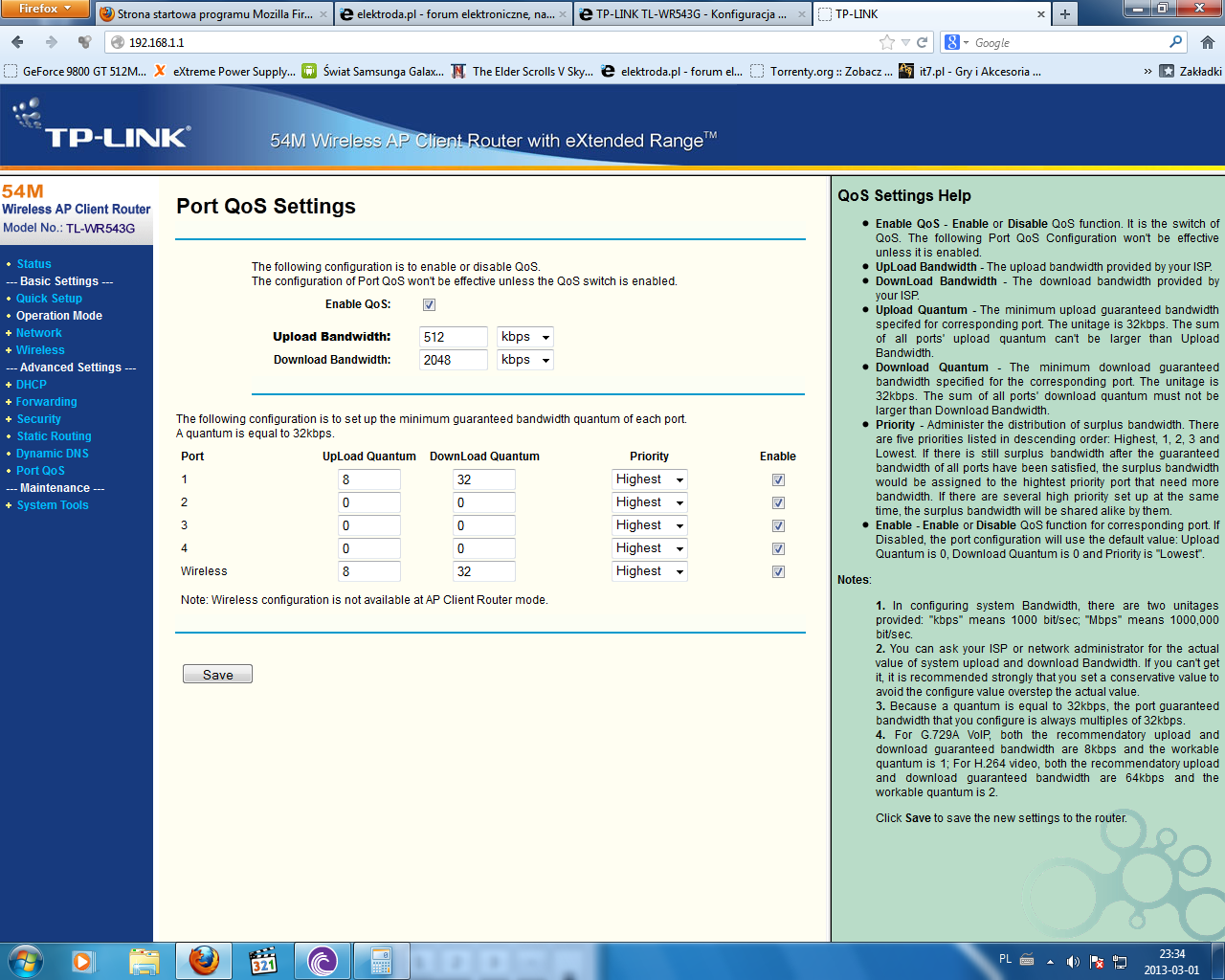Click the search magnifier icon in Google box
Image resolution: width=1225 pixels, height=980 pixels.
(1176, 42)
